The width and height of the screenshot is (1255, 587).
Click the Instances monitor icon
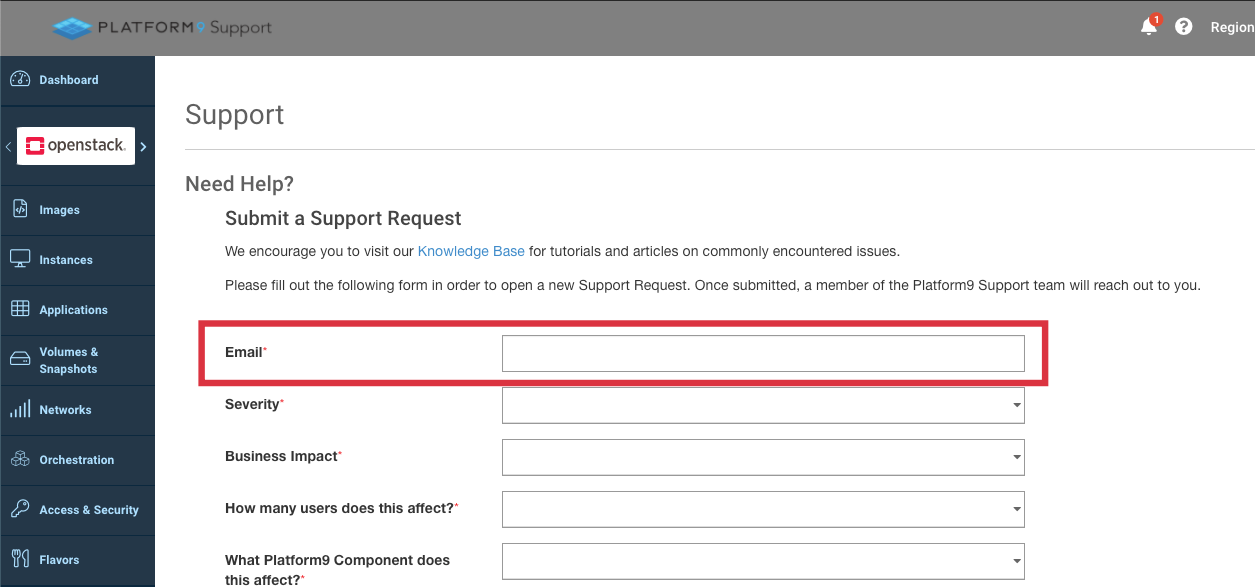20,259
